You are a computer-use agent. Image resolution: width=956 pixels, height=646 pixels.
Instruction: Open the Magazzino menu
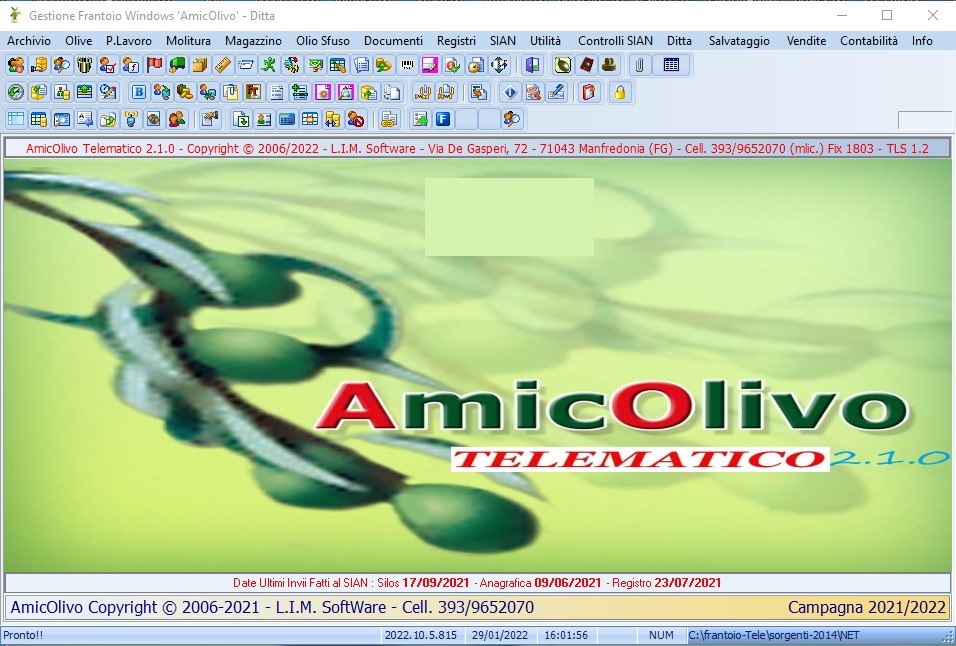[253, 41]
